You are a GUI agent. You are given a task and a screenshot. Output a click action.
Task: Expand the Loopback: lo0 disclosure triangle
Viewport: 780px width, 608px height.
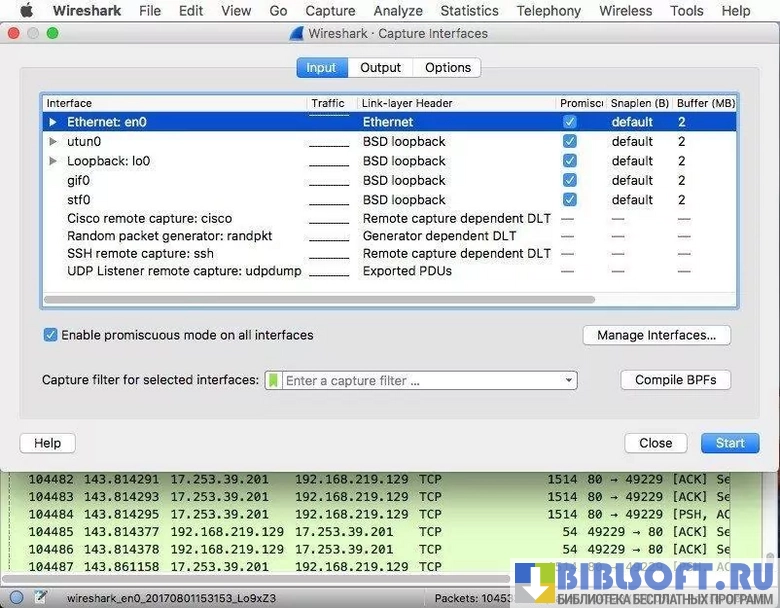tap(54, 161)
